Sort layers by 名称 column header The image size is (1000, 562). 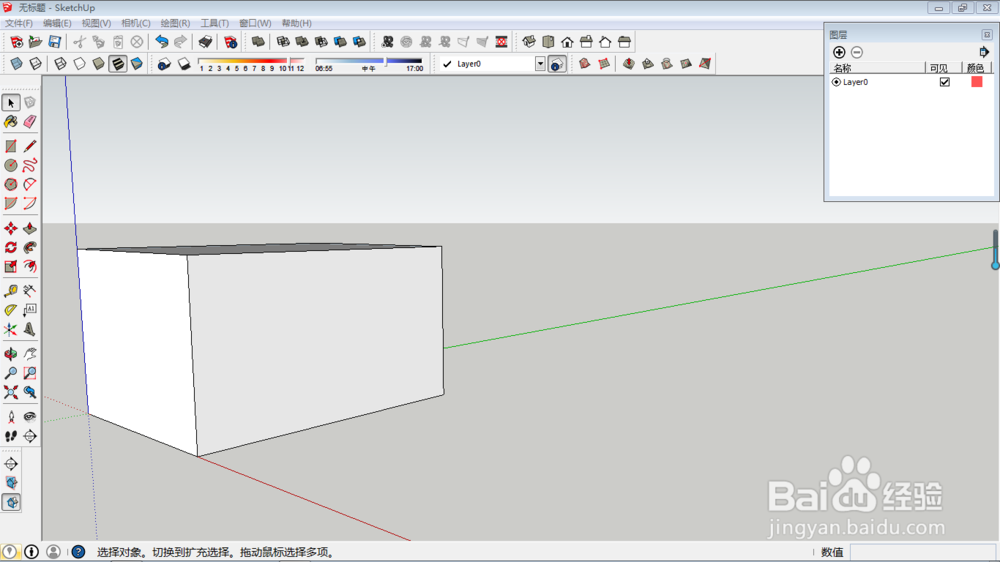(877, 68)
